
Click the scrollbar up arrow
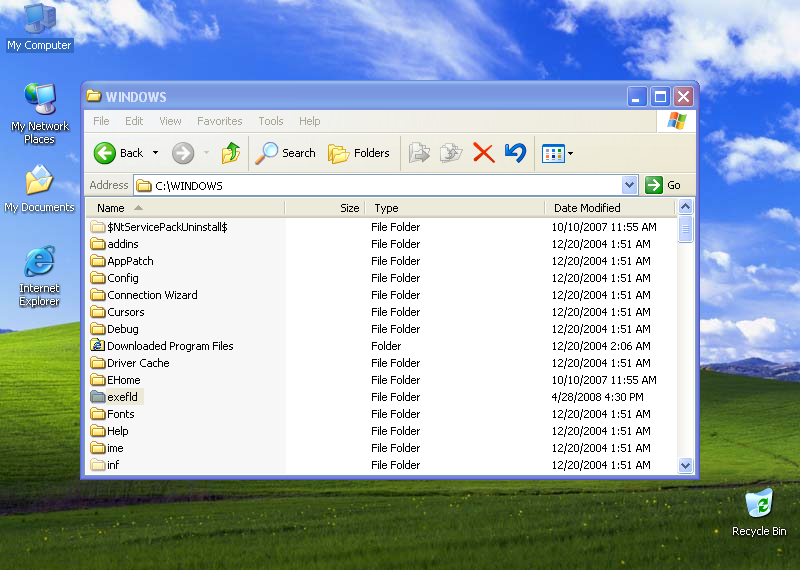(685, 207)
